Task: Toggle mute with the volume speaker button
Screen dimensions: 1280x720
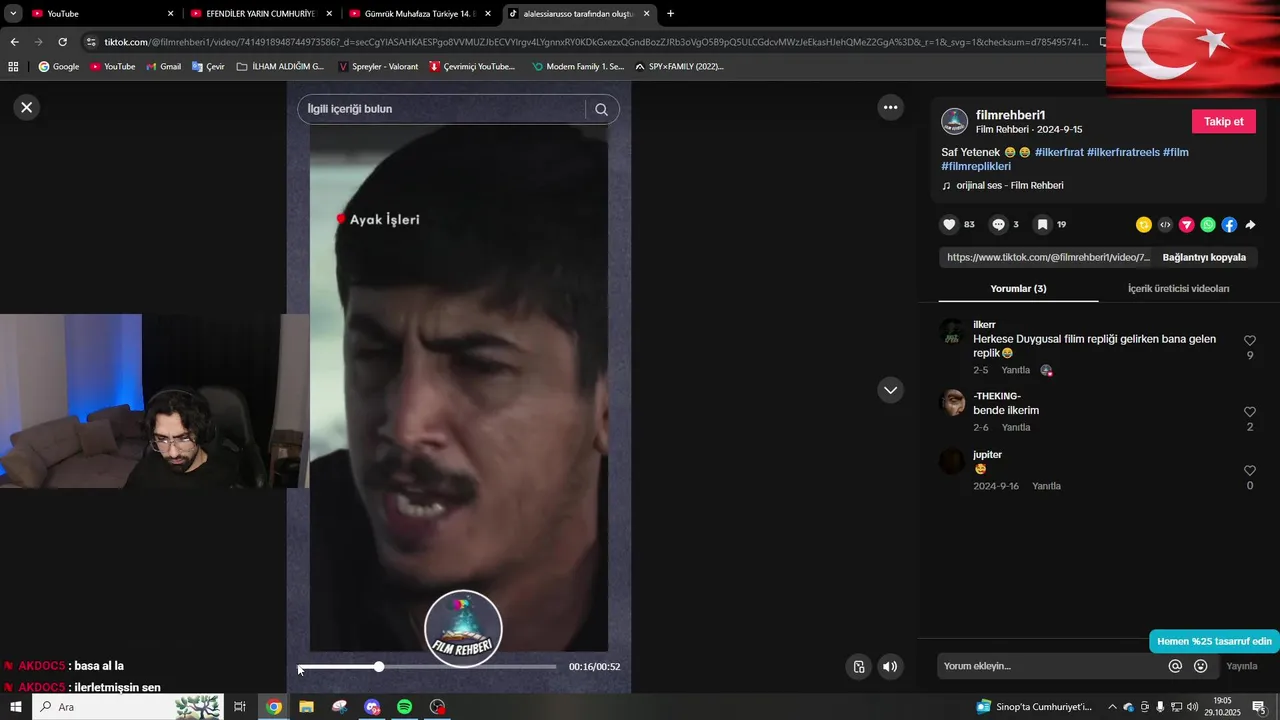Action: coord(890,667)
